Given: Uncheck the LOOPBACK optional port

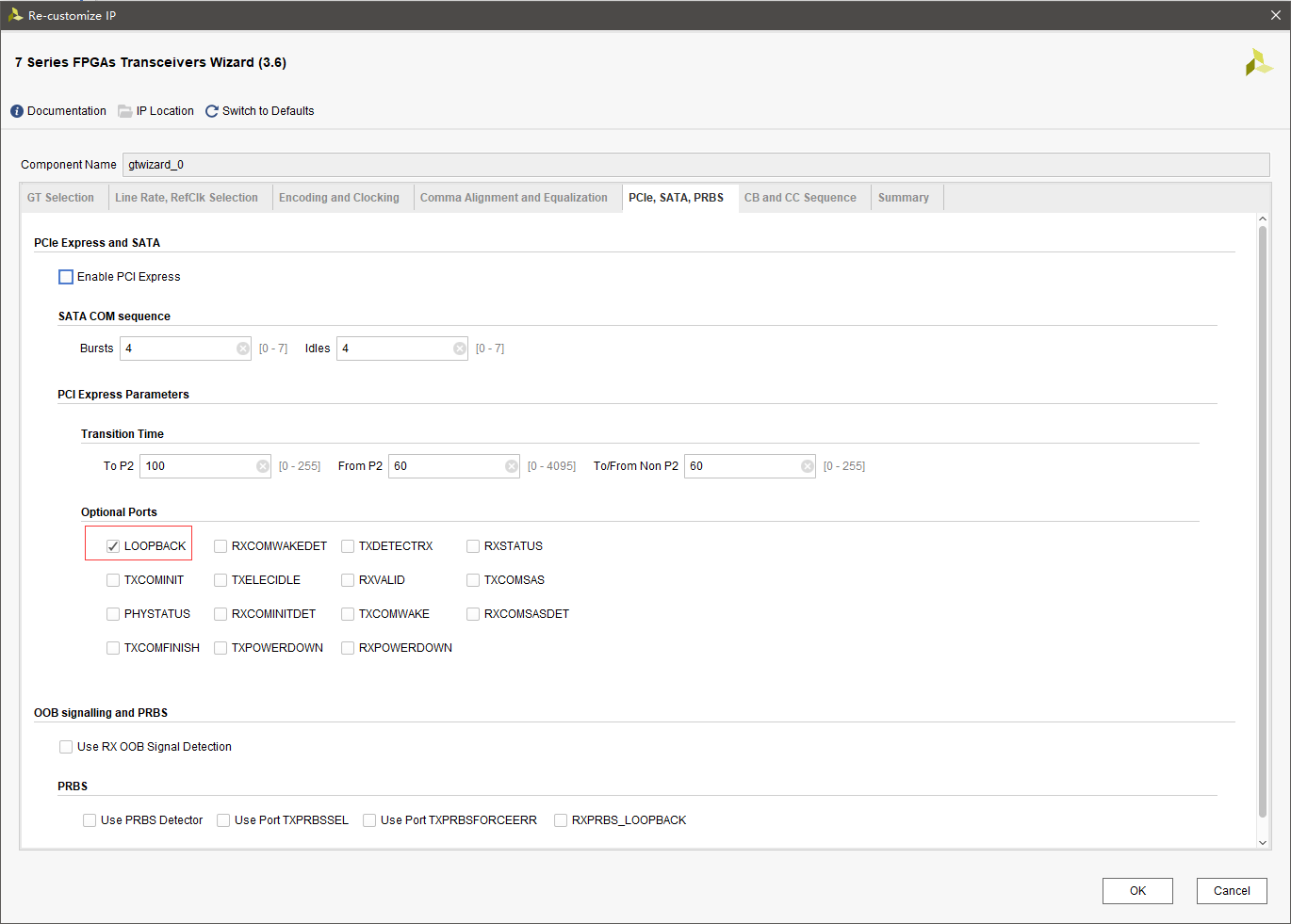Looking at the screenshot, I should (x=113, y=546).
